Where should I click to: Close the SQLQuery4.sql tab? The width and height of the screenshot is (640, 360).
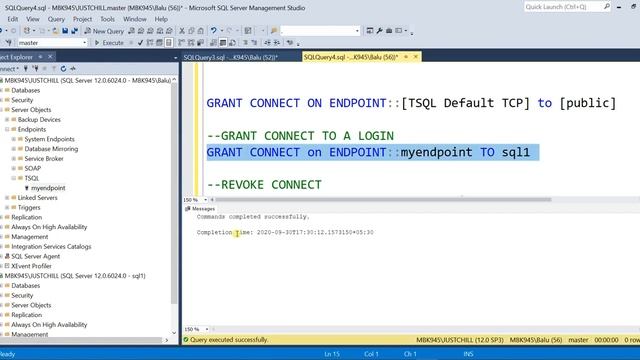pyautogui.click(x=416, y=57)
